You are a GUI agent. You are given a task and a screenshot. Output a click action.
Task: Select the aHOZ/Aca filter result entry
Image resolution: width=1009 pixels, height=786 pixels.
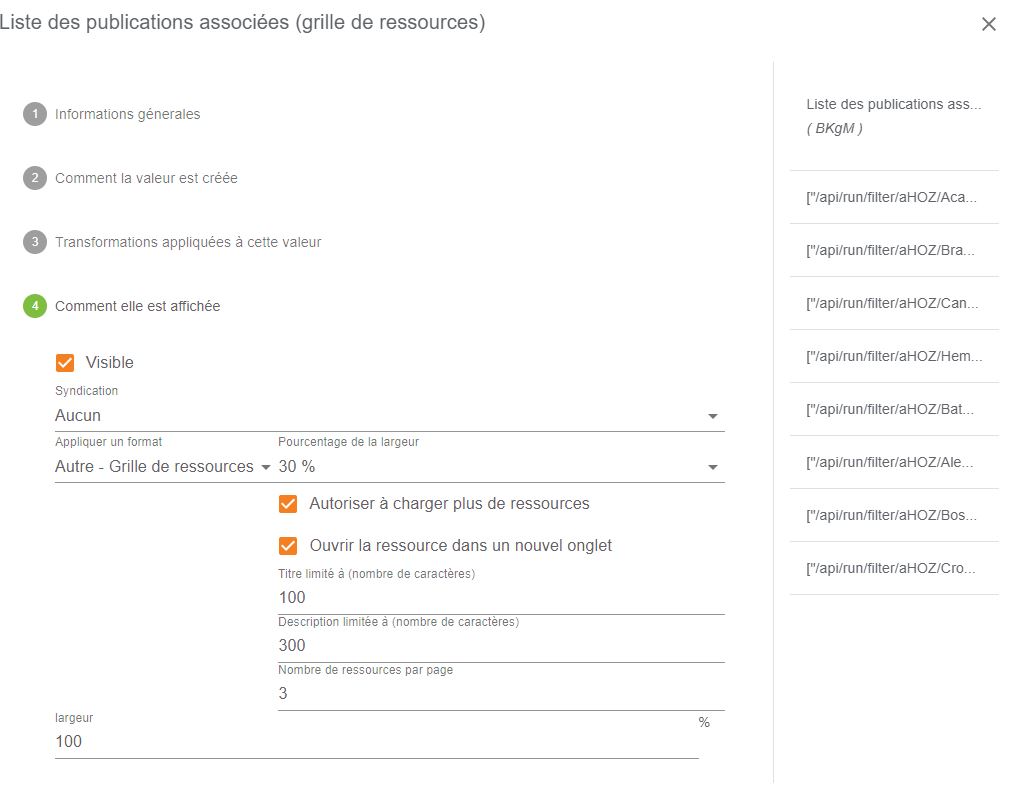[x=894, y=198]
